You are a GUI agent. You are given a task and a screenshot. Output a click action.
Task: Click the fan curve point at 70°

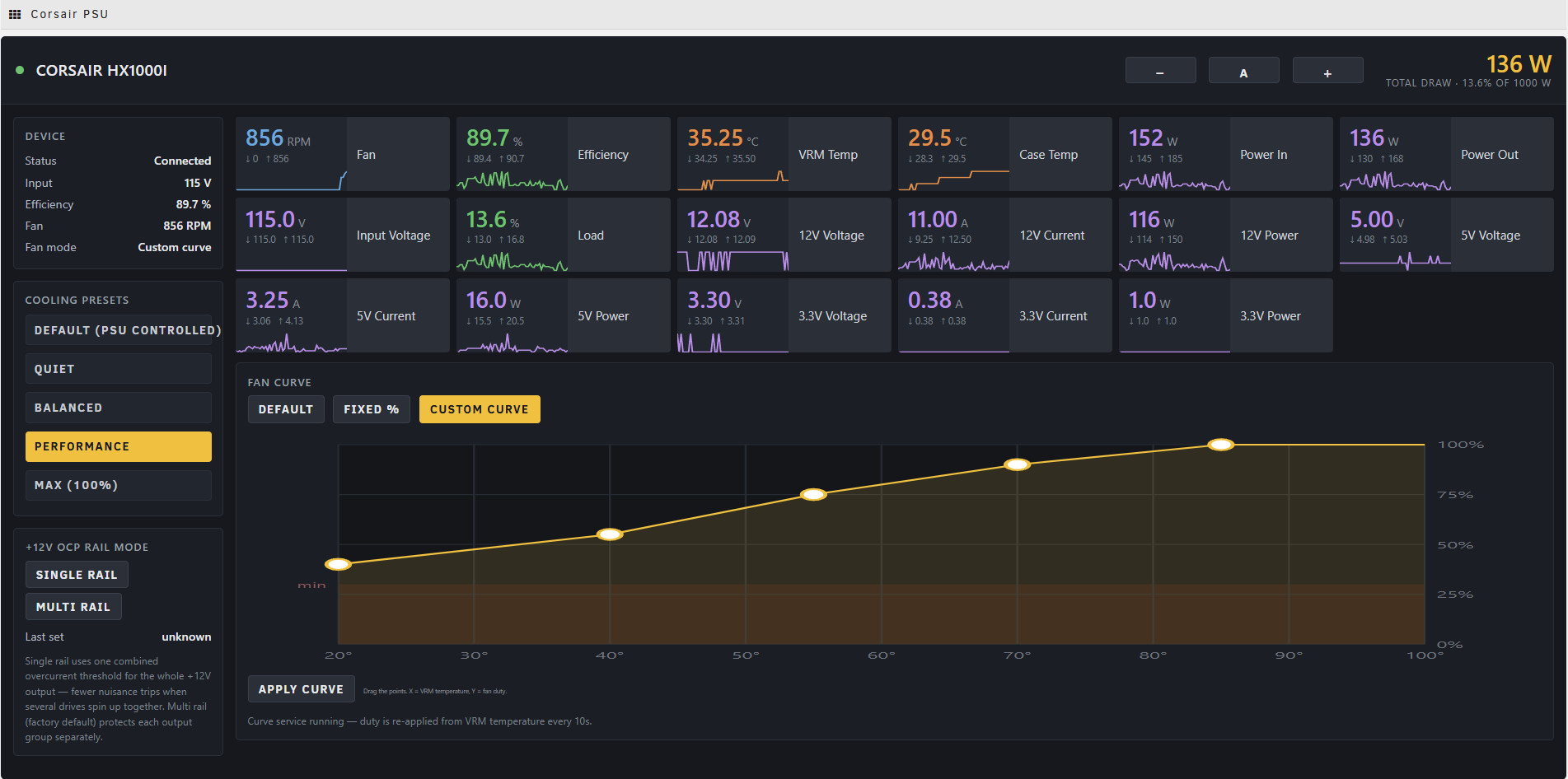pos(1018,464)
